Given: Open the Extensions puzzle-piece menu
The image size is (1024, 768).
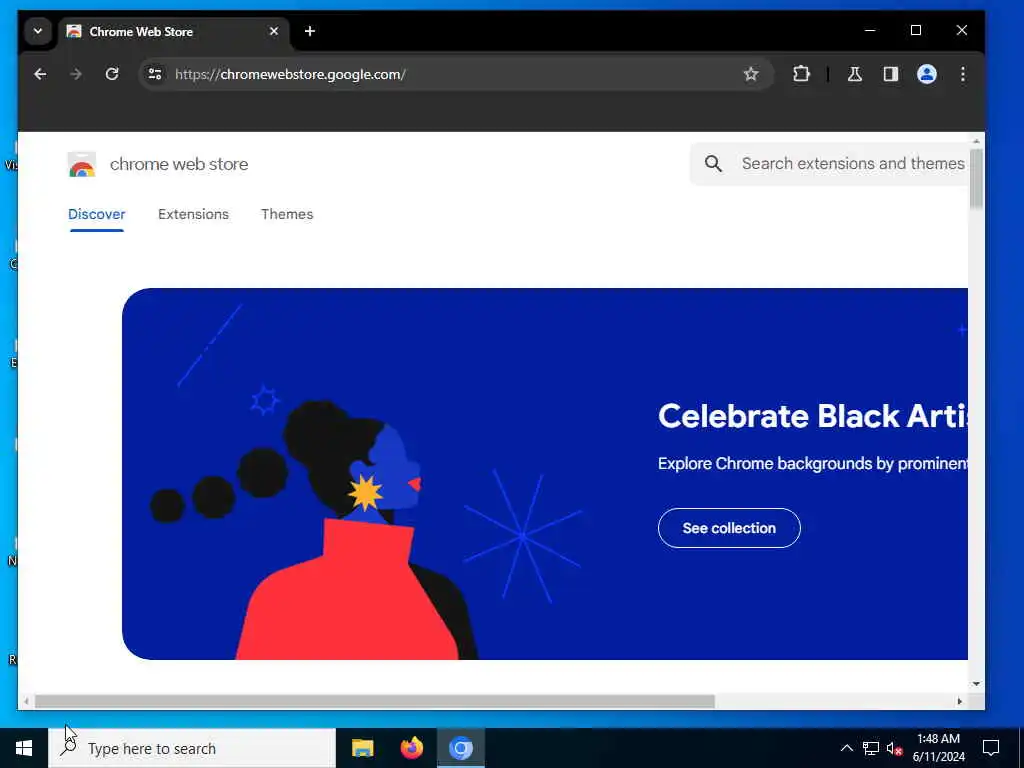Looking at the screenshot, I should (801, 74).
